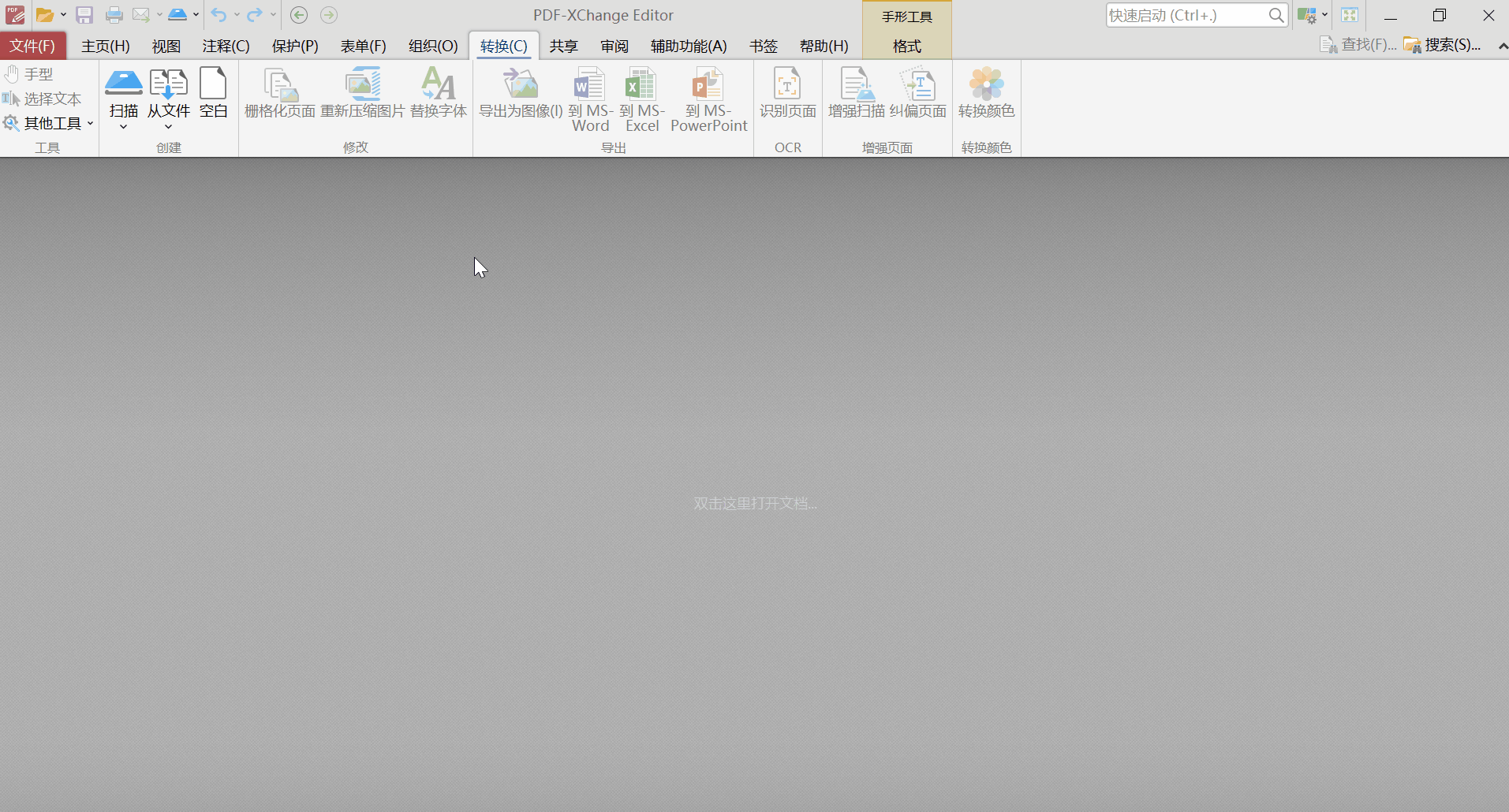Click the 双击这里打开文档 prompt
1509x812 pixels.
pos(755,504)
